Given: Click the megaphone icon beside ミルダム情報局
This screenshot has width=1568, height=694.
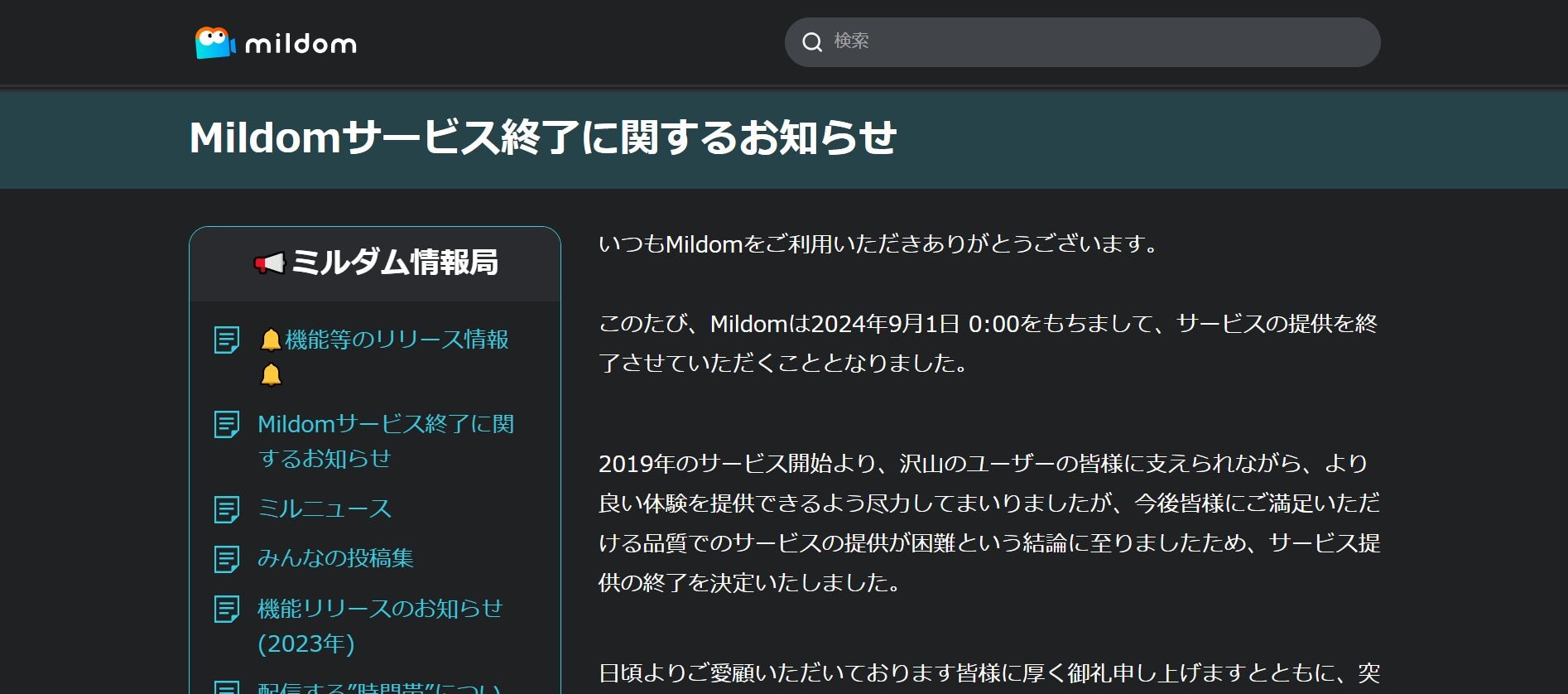Looking at the screenshot, I should (269, 263).
